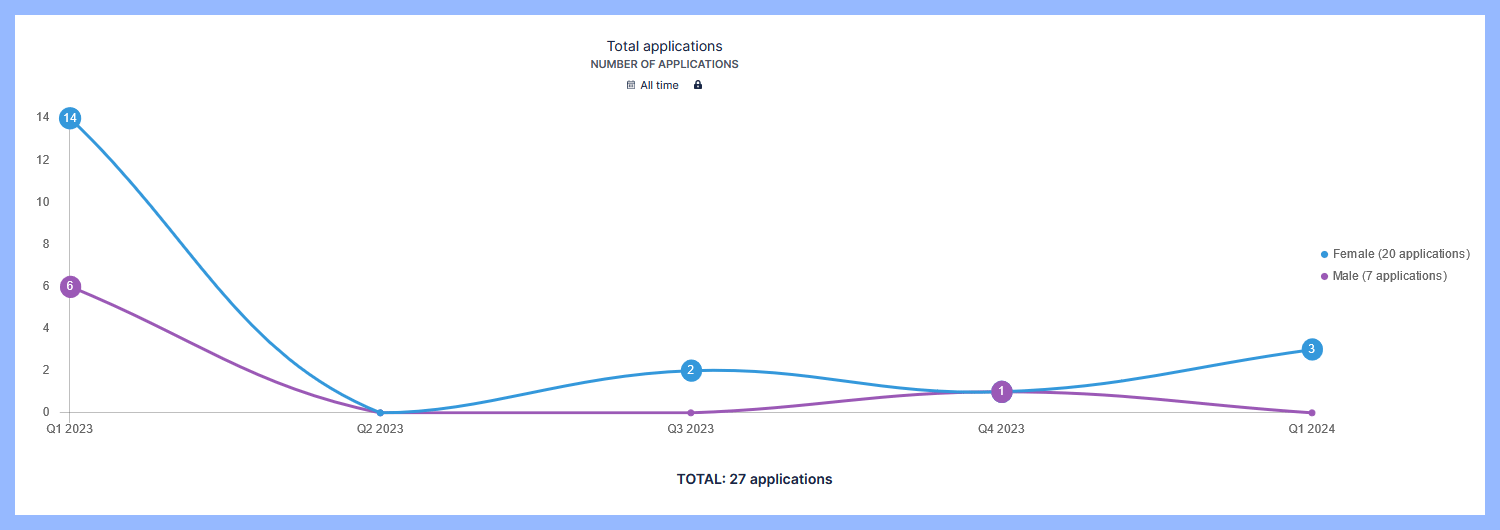Click the purple 1 marker at Q4 2023
Image resolution: width=1500 pixels, height=530 pixels.
pos(1002,392)
